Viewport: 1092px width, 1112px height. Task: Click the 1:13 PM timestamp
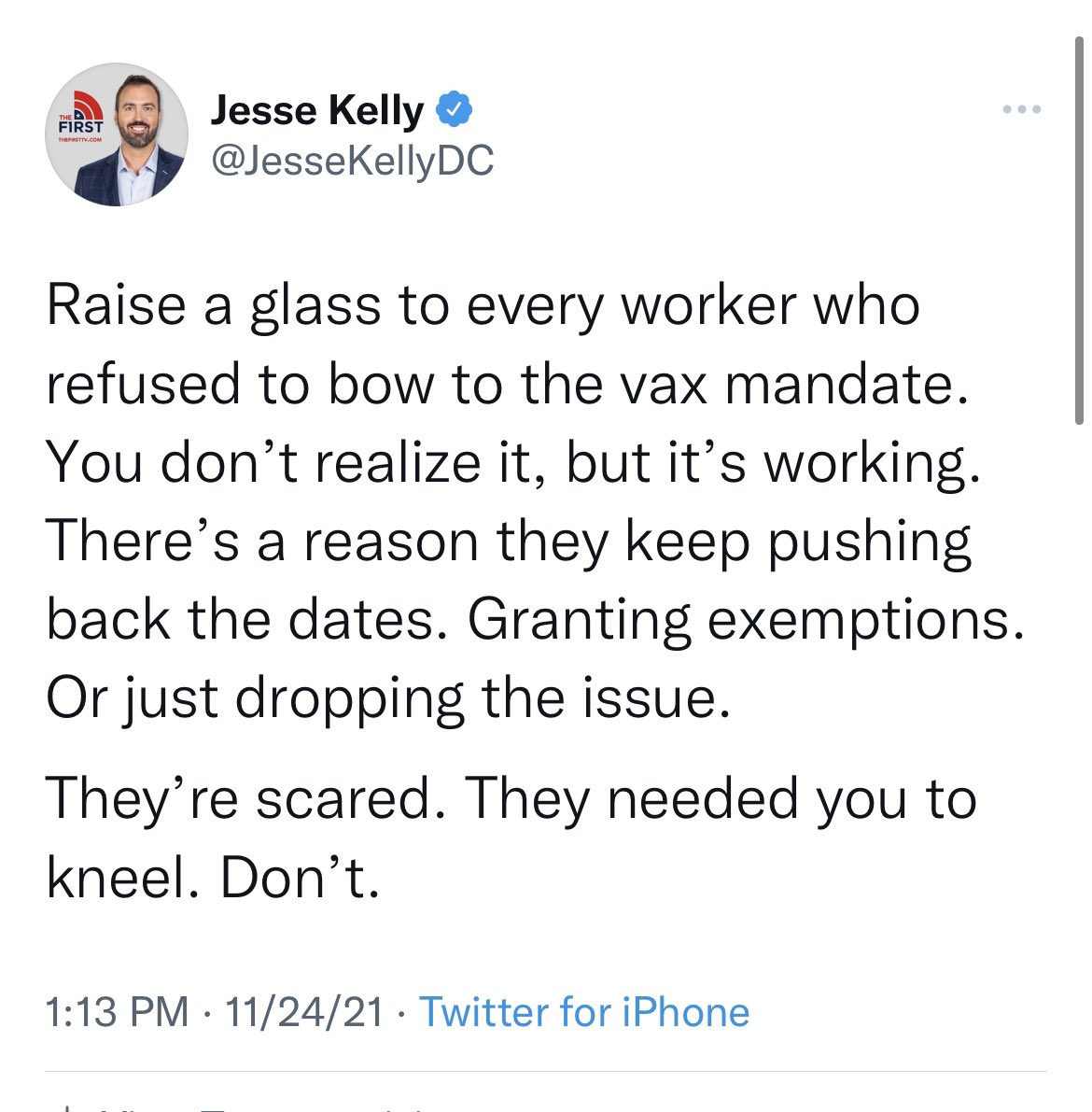(x=117, y=1011)
